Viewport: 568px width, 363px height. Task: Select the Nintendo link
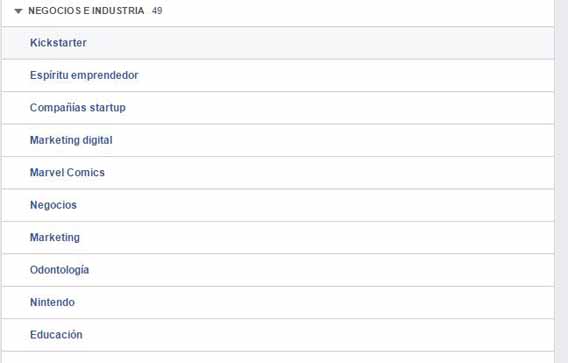tap(52, 302)
